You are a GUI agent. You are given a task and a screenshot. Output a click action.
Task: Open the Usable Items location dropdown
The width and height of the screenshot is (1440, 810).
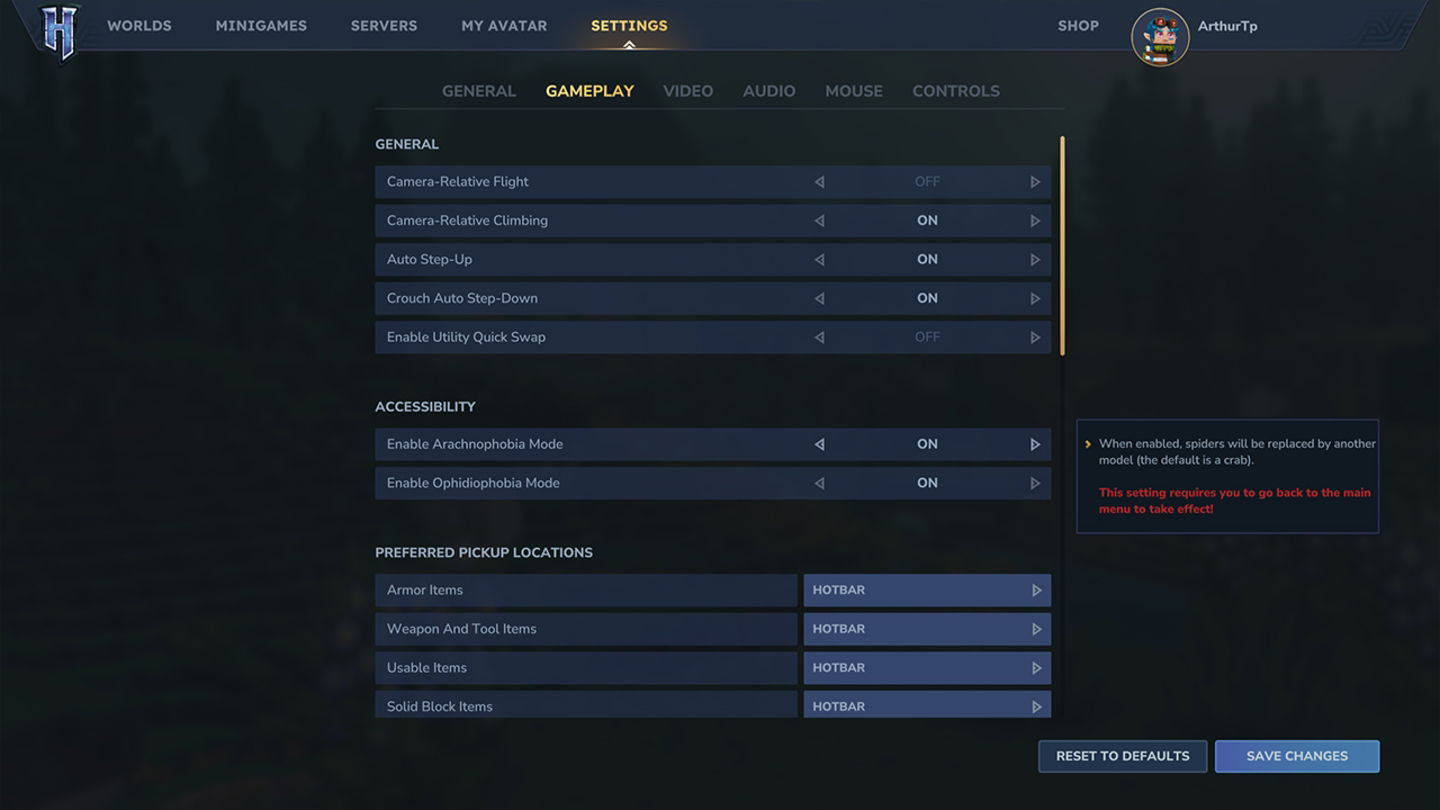pos(926,668)
